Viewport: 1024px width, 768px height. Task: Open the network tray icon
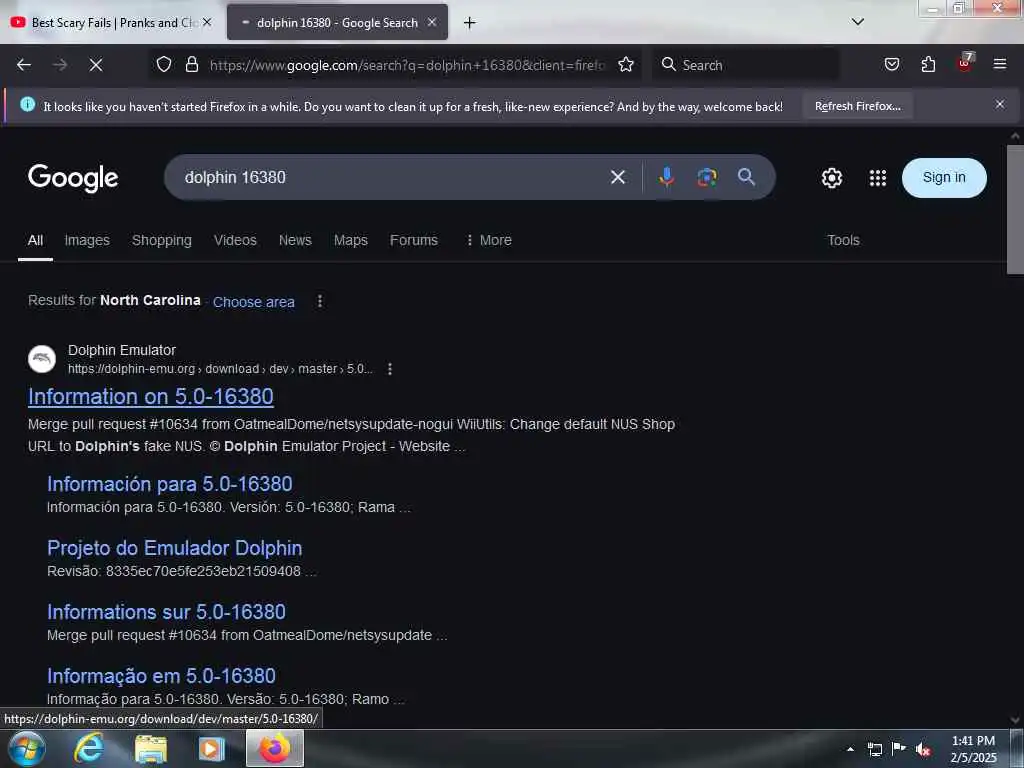click(874, 749)
